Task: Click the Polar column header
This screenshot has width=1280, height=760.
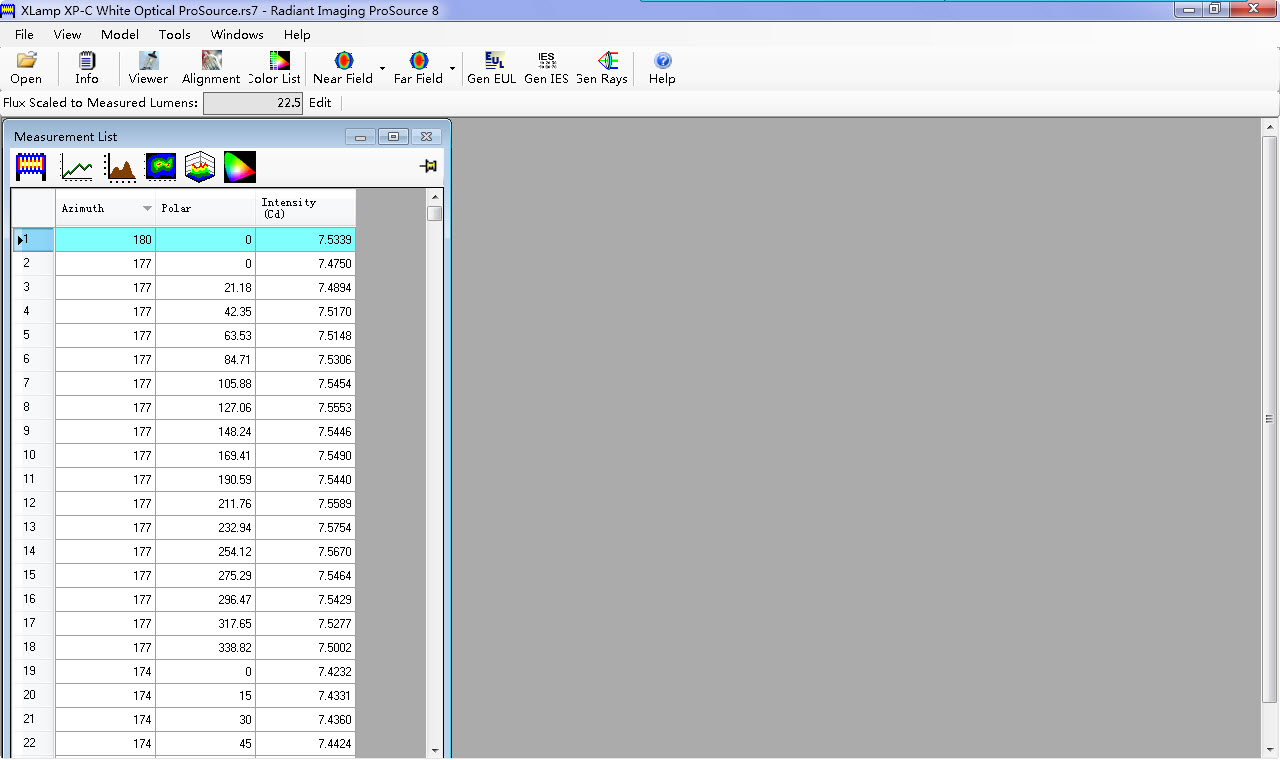Action: pos(206,208)
